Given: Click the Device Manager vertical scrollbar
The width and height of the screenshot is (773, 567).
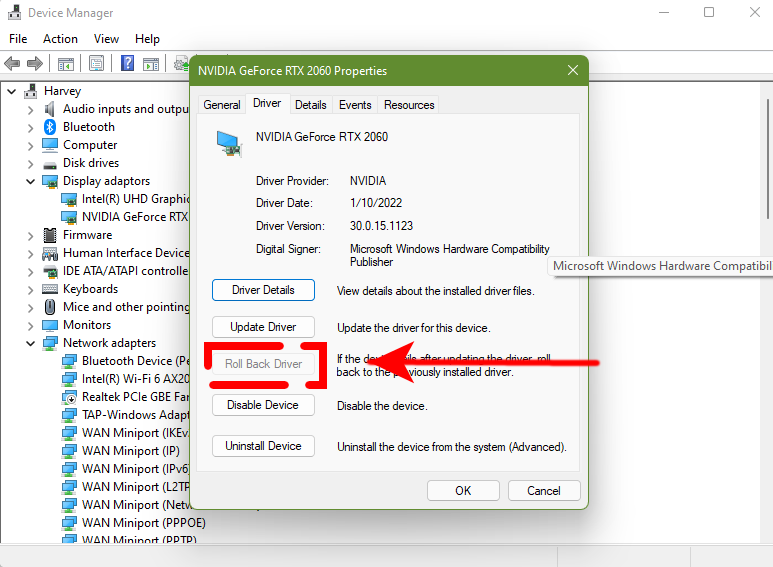Looking at the screenshot, I should 767,159.
